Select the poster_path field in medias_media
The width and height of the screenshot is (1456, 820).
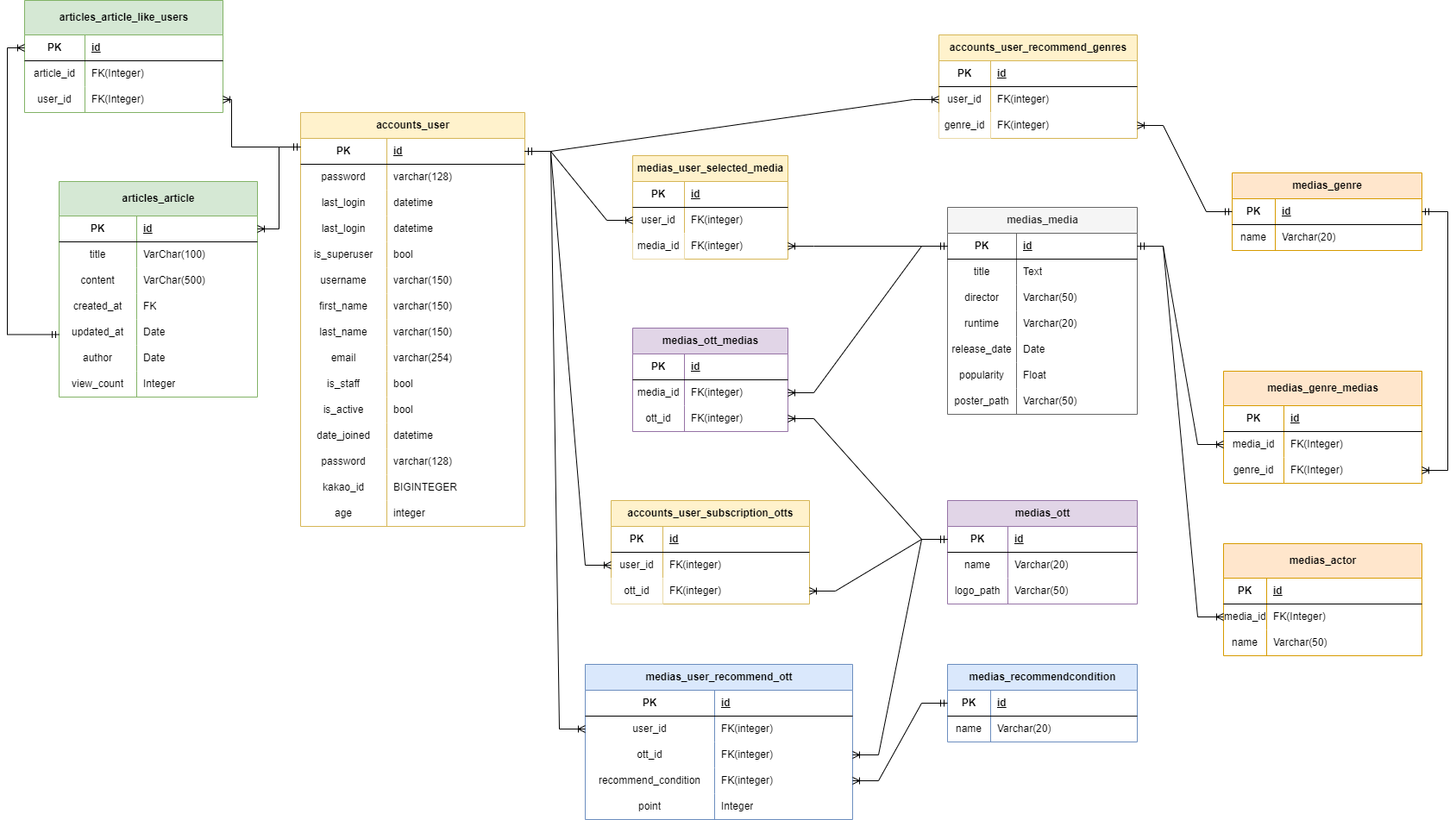(x=982, y=401)
